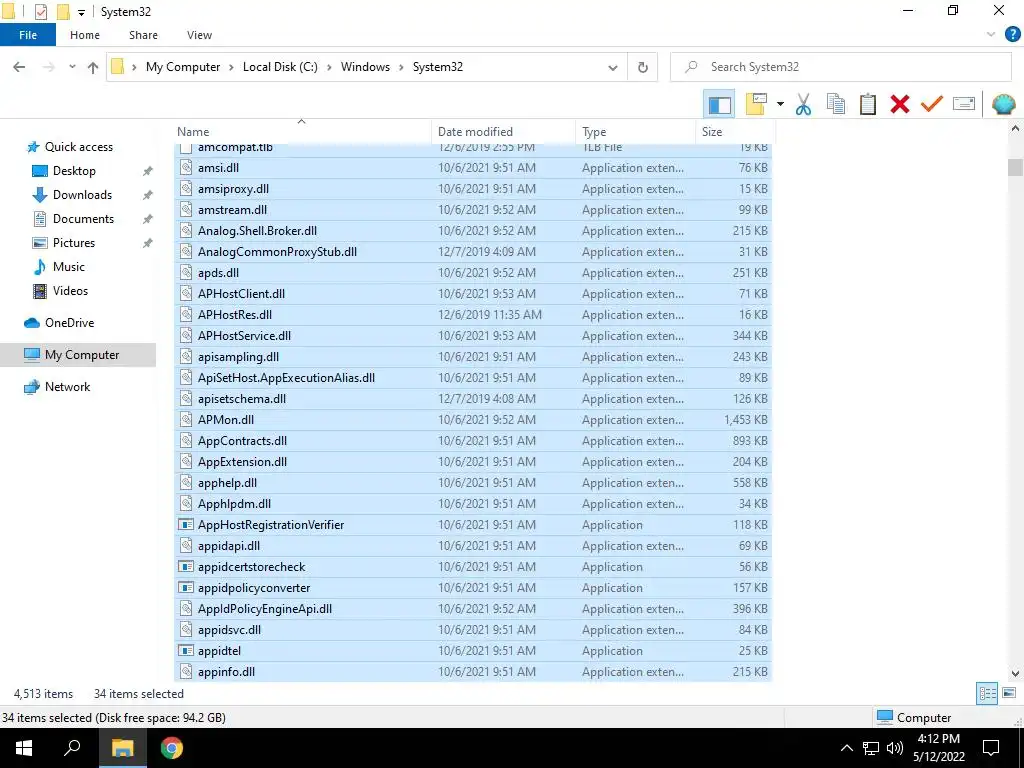Click into the Search System32 field

(840, 67)
